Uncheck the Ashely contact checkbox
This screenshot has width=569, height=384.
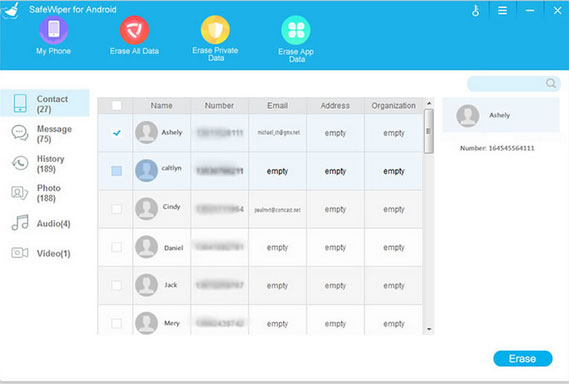tap(116, 133)
